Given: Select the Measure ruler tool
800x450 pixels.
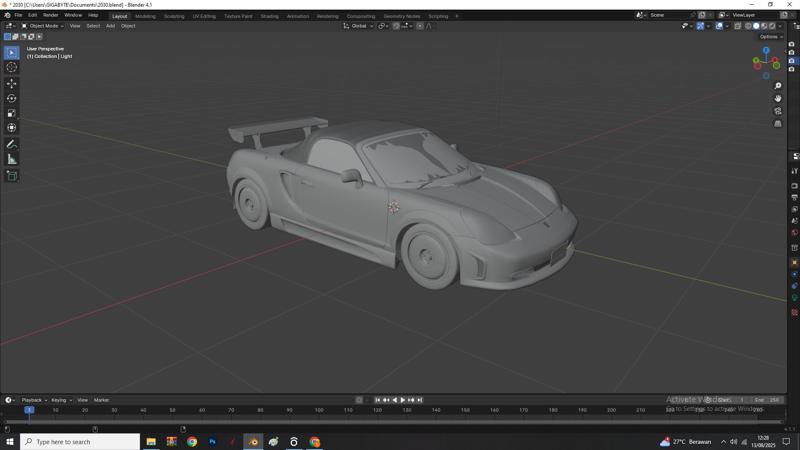Looking at the screenshot, I should pyautogui.click(x=11, y=160).
